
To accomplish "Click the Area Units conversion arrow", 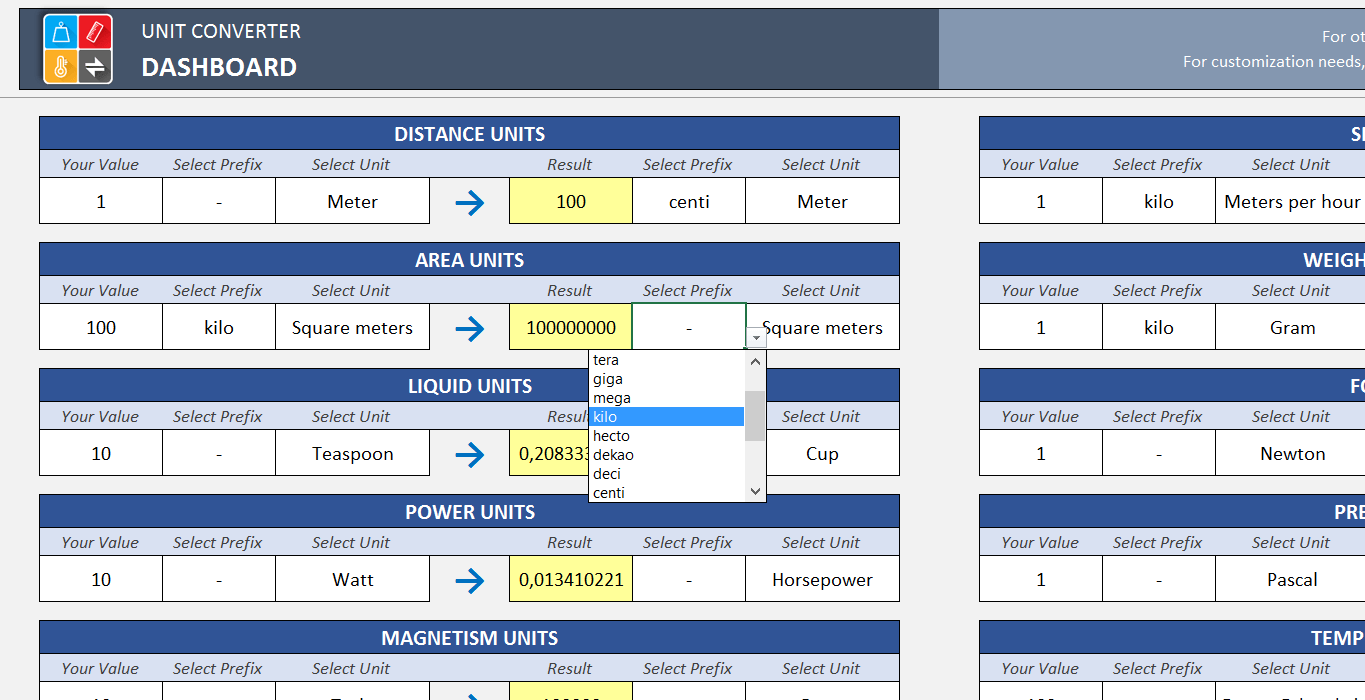I will click(x=470, y=329).
